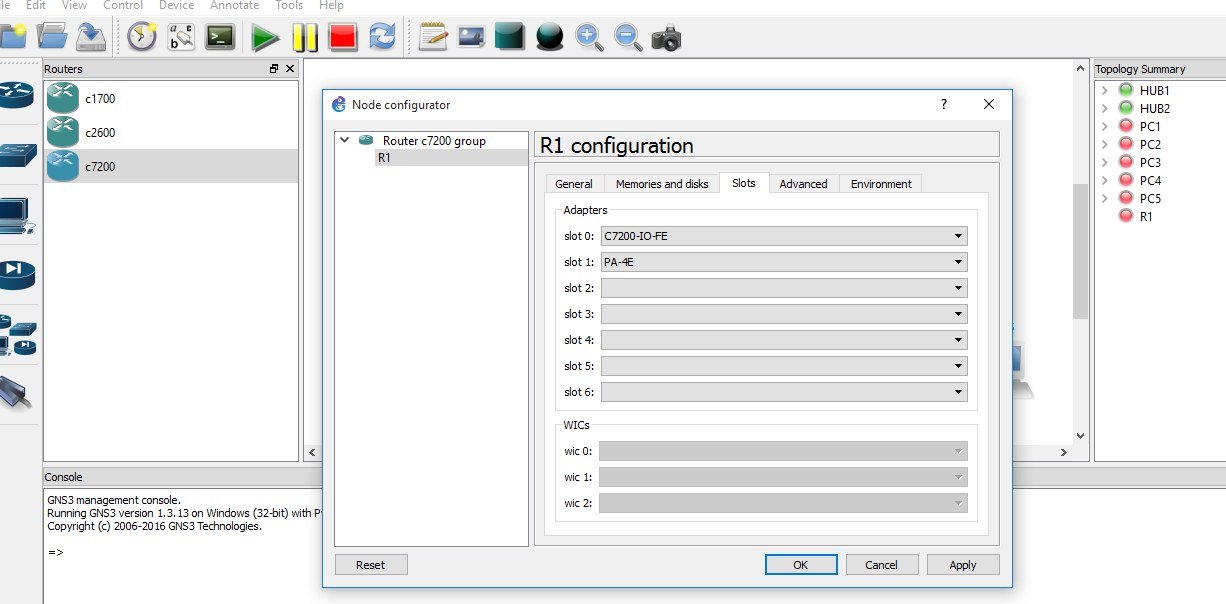
Task: Float the Routers panel
Action: coord(274,69)
